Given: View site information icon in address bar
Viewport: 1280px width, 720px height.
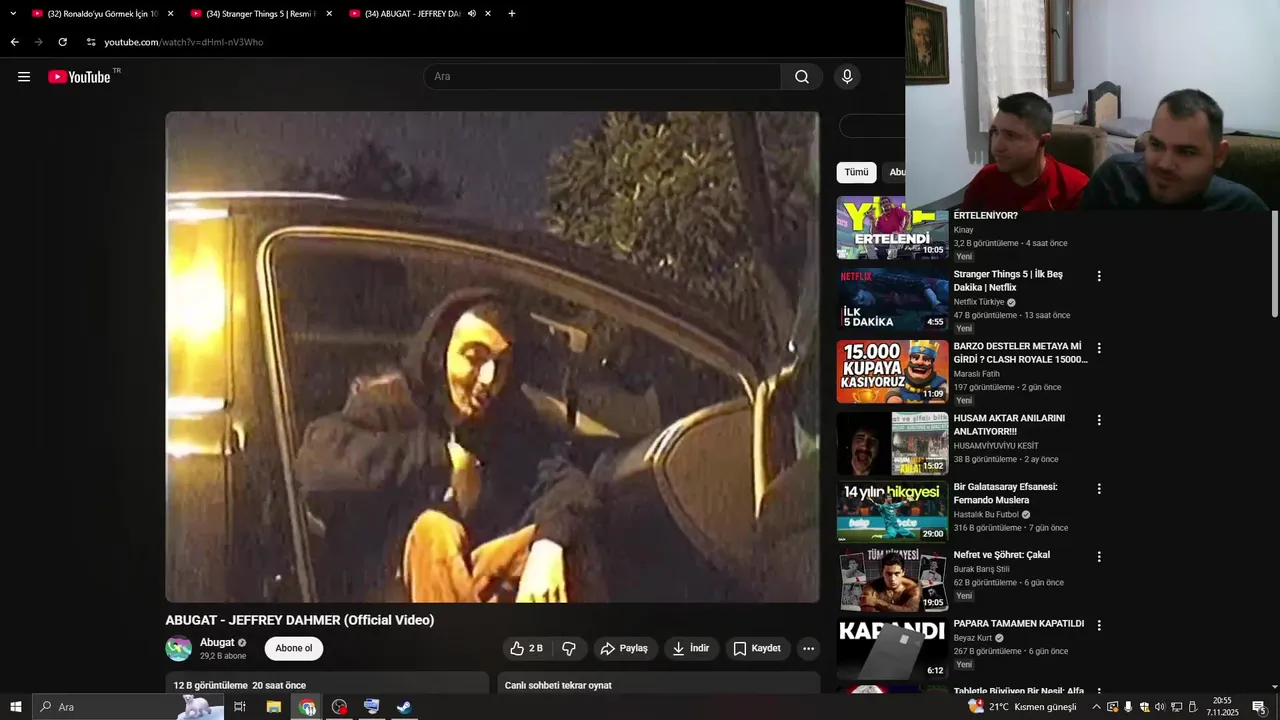Looking at the screenshot, I should point(91,42).
